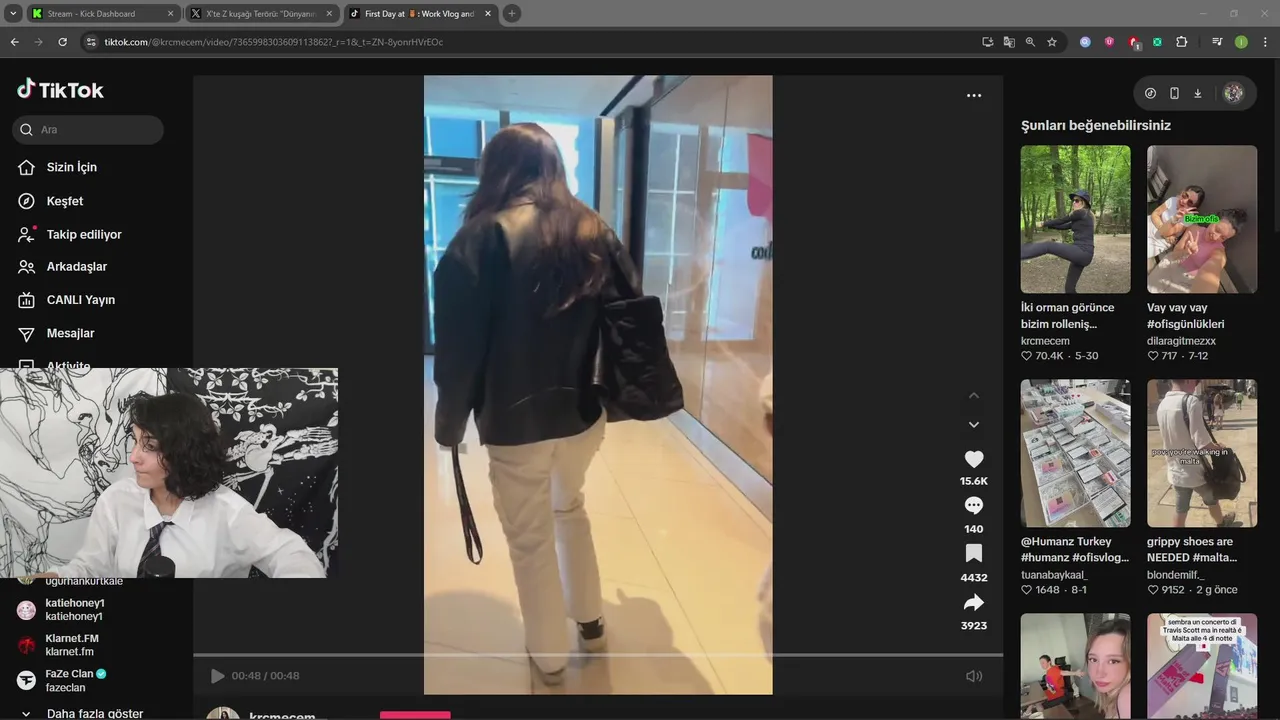1280x720 pixels.
Task: Click the TikTok logo to go home
Action: [60, 89]
